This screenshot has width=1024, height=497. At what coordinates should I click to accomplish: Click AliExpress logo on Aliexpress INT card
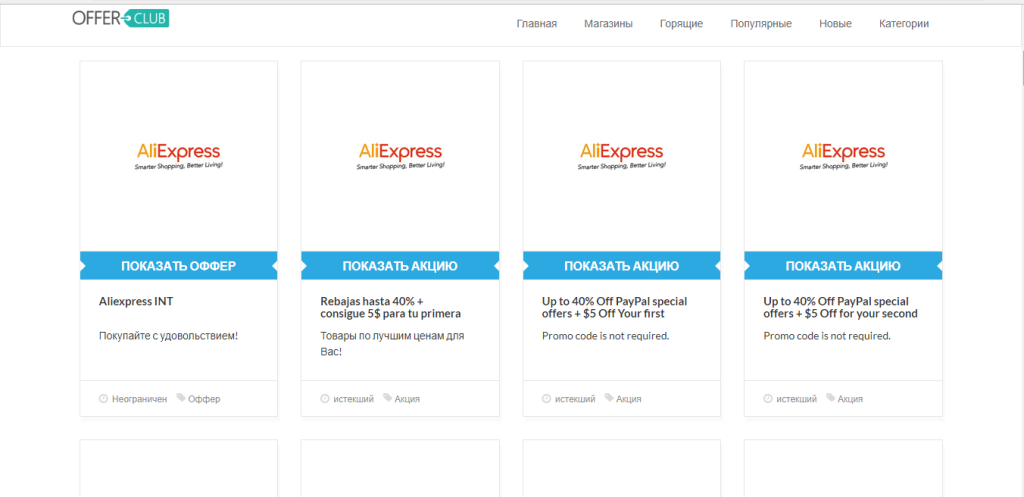[x=178, y=157]
